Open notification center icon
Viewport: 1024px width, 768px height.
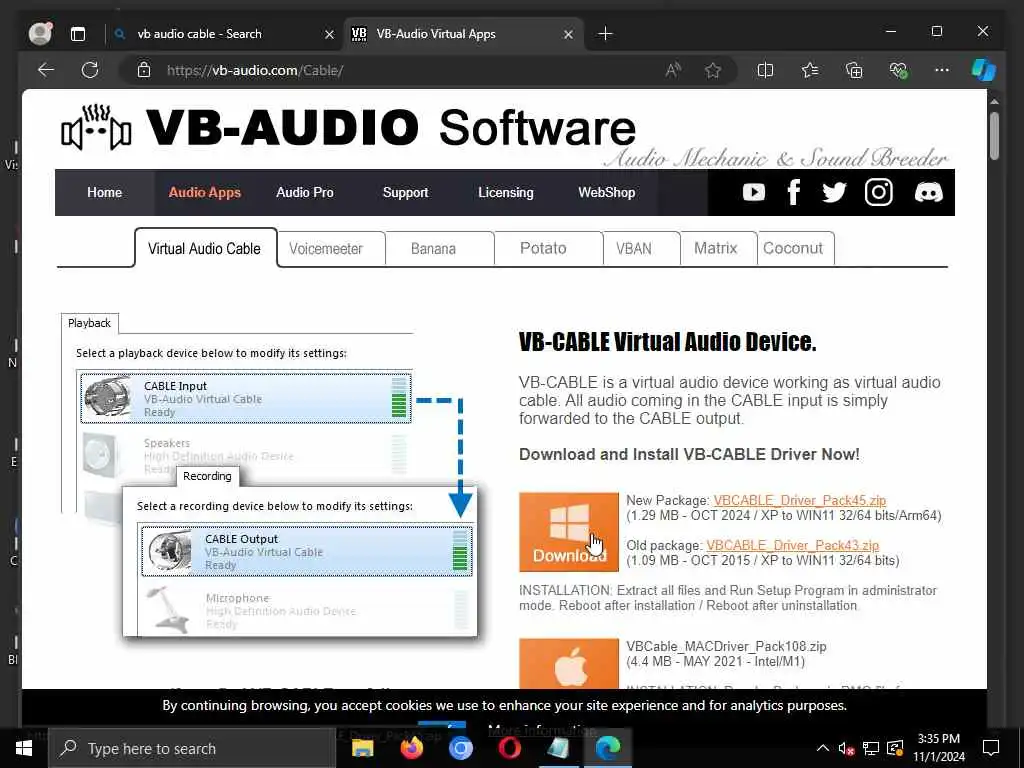[x=991, y=748]
